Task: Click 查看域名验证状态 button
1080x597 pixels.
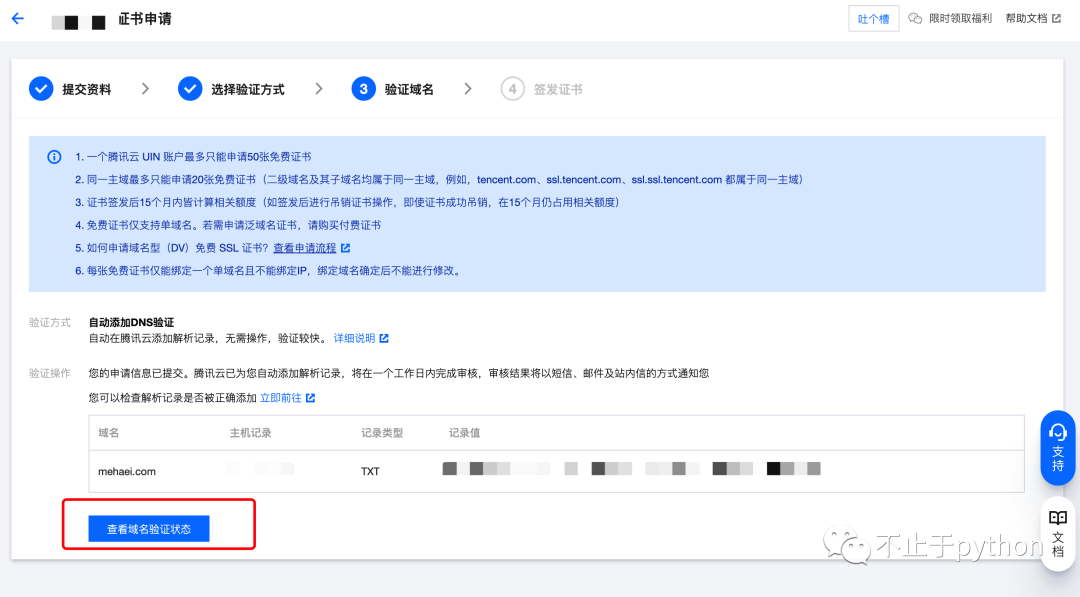Action: tap(149, 529)
